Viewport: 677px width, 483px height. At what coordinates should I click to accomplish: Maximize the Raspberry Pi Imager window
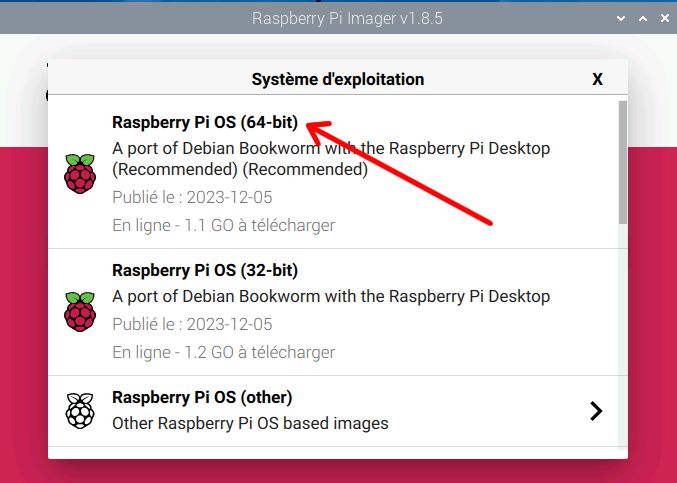[x=643, y=19]
